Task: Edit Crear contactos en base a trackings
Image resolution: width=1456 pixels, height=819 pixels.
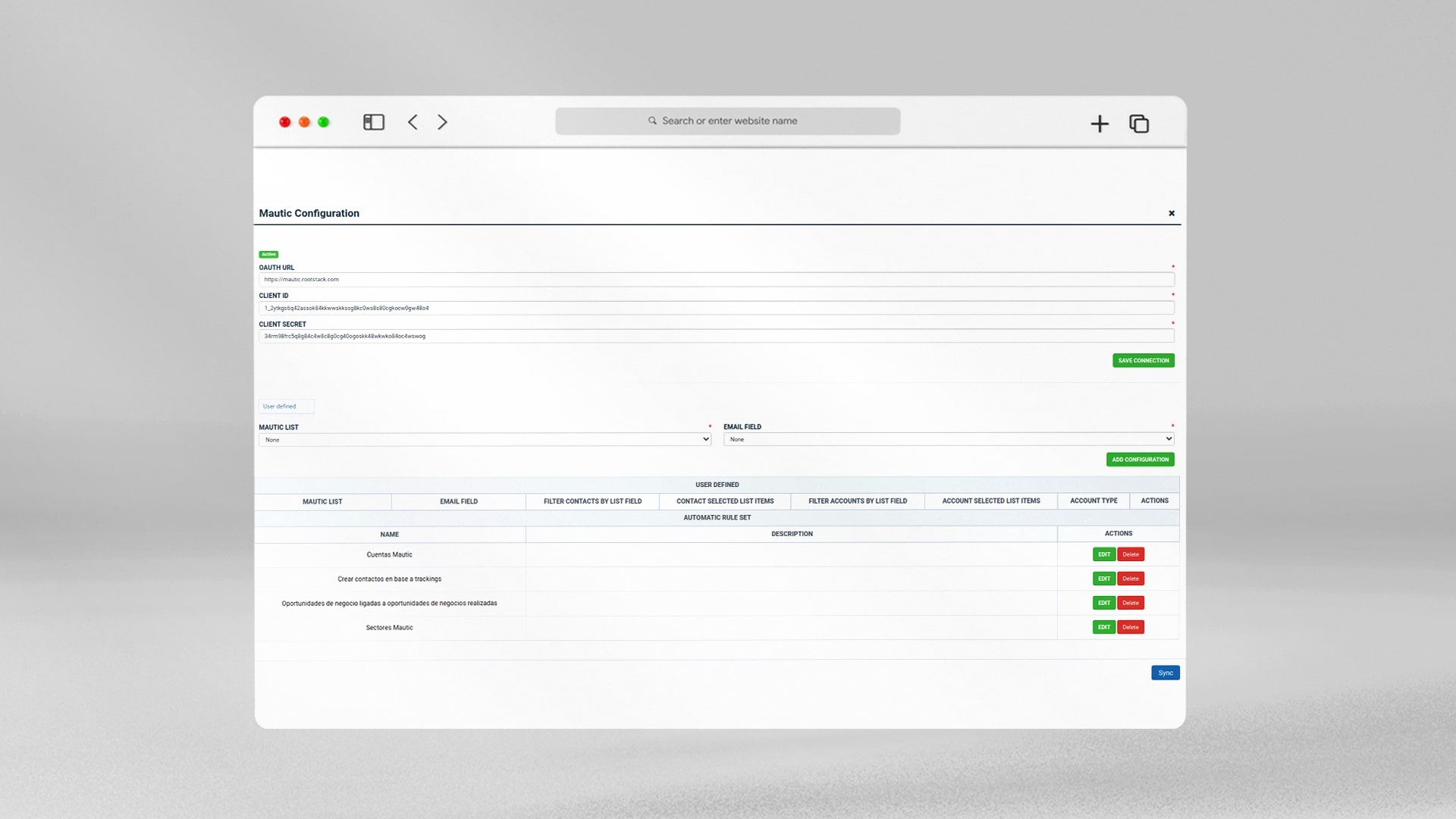Action: (x=1104, y=579)
